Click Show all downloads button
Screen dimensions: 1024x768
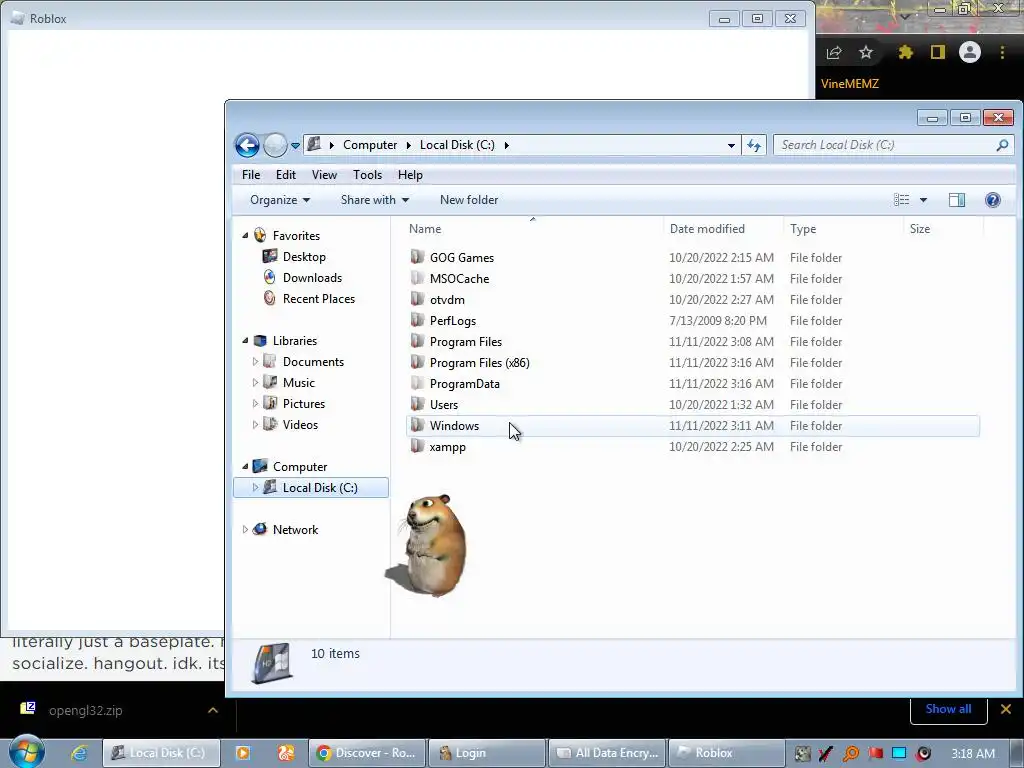(x=948, y=709)
